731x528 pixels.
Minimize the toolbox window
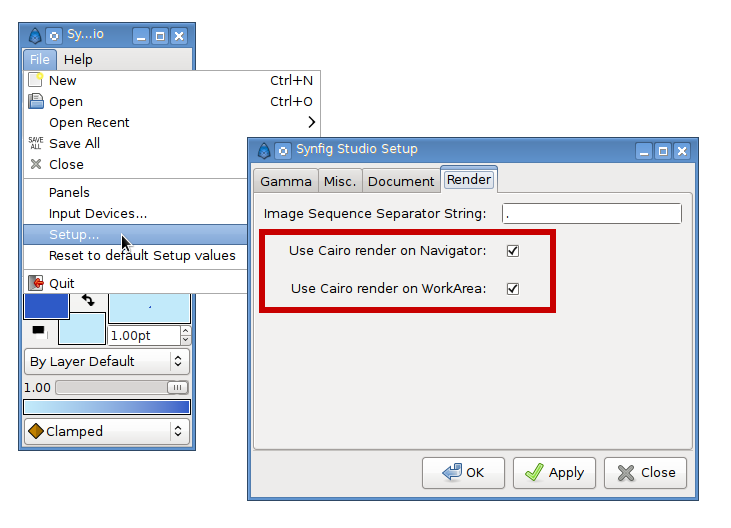141,36
